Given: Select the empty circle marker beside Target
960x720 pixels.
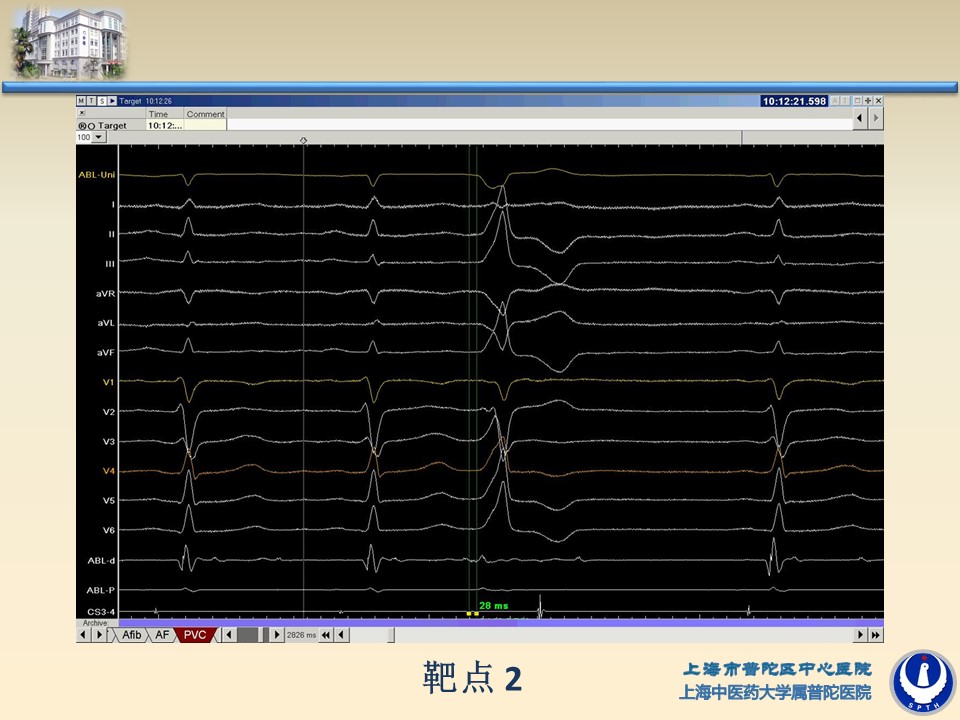Looking at the screenshot, I should [x=91, y=126].
